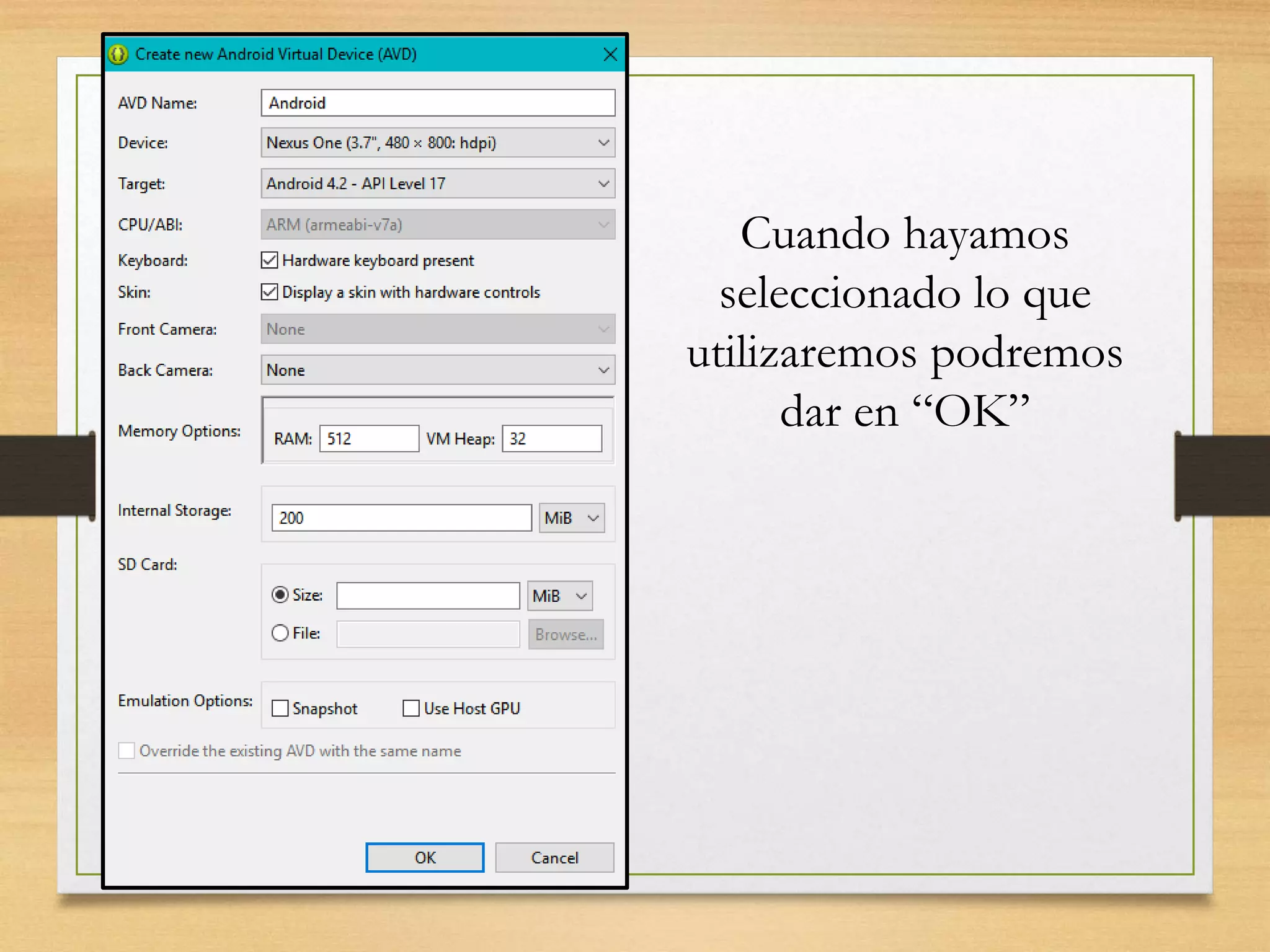The image size is (1270, 952).
Task: Click the Internal Storage label
Action: [x=174, y=511]
